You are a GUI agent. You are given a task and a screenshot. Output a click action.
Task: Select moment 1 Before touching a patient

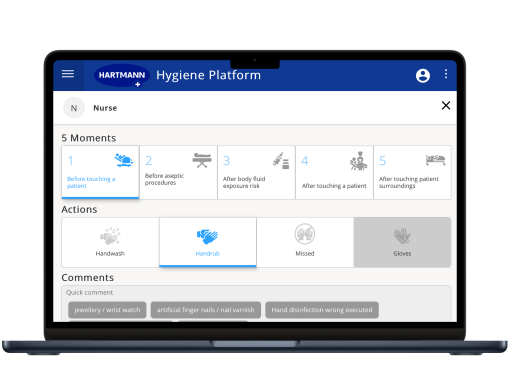point(100,172)
